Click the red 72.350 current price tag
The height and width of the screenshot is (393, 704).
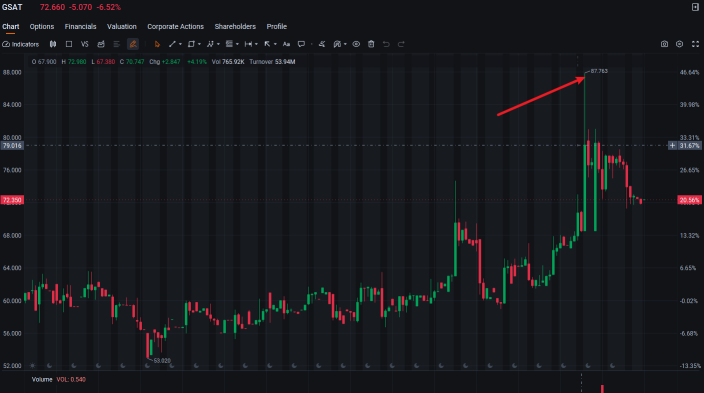12,200
